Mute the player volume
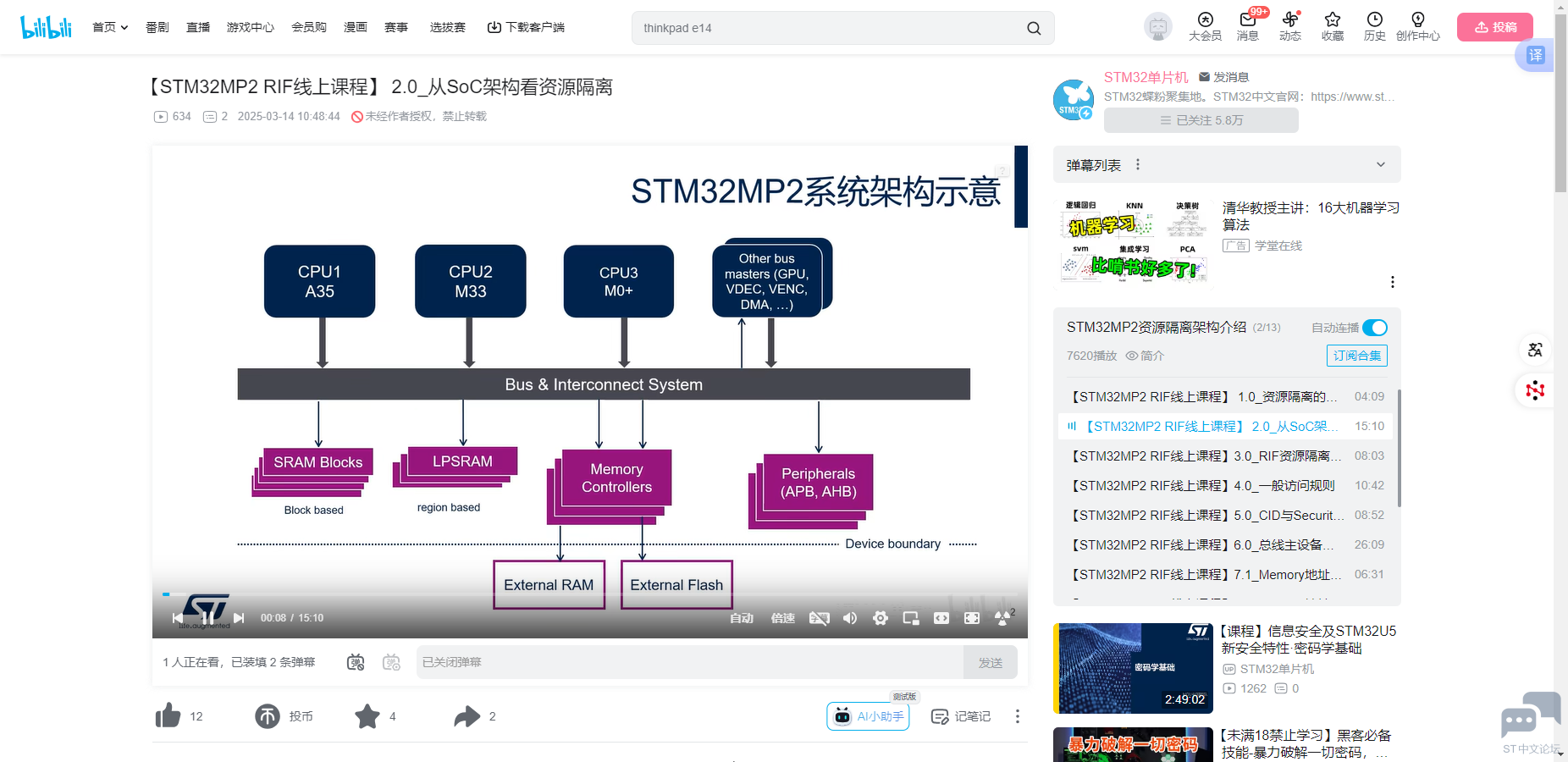 [x=850, y=618]
